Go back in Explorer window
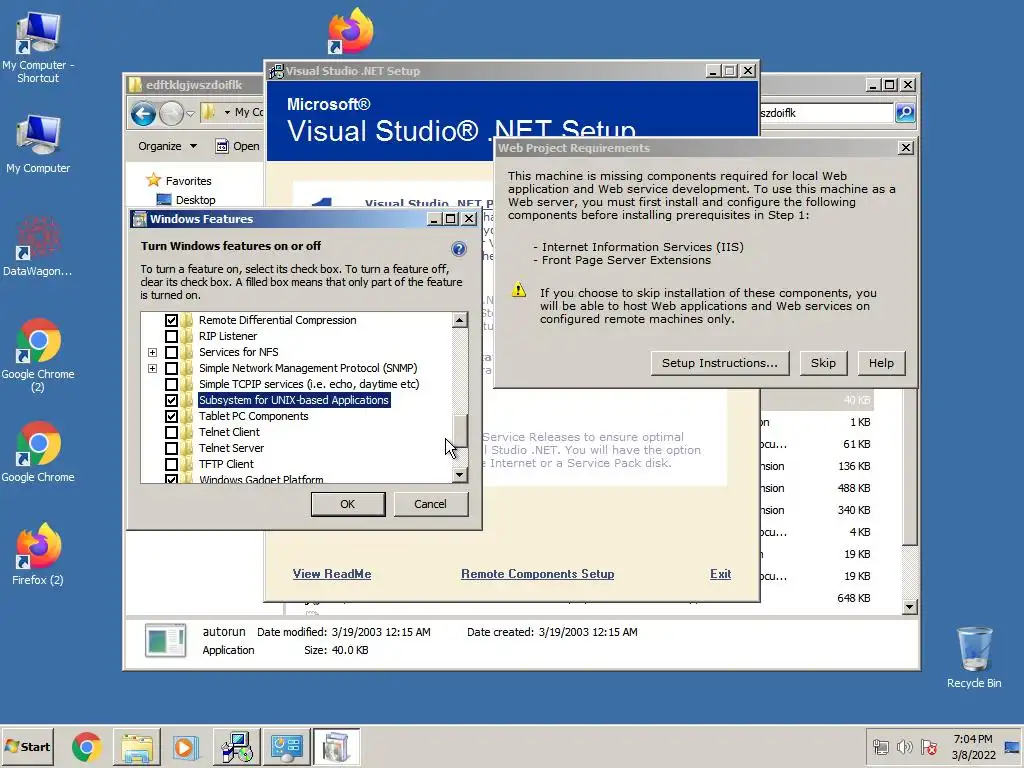This screenshot has height=768, width=1024. point(143,114)
